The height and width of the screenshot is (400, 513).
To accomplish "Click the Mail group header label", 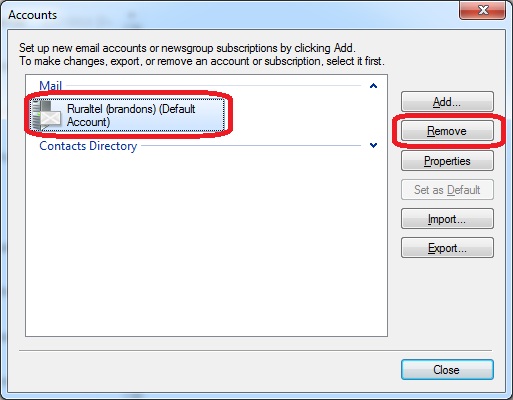I will point(50,86).
